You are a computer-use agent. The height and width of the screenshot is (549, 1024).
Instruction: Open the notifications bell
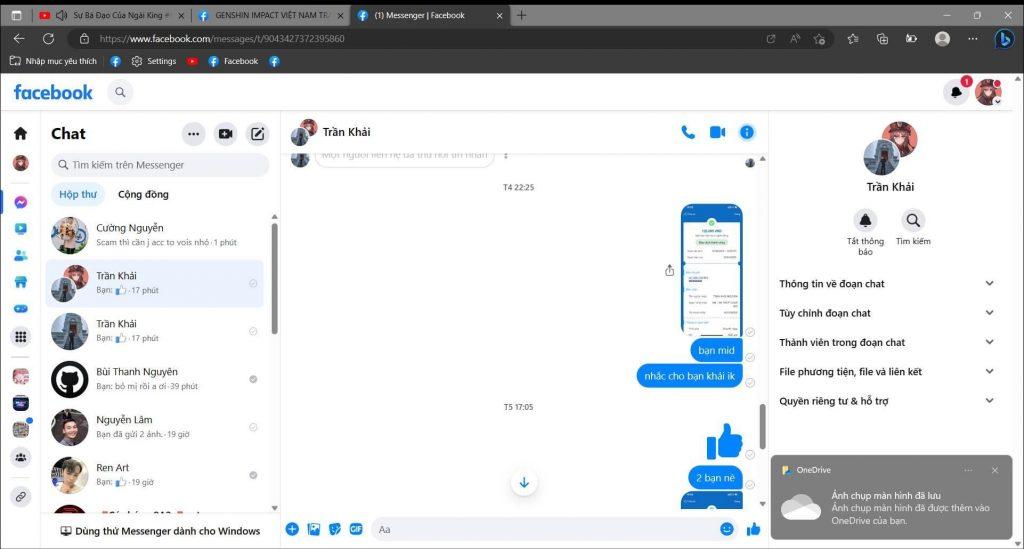(x=956, y=92)
